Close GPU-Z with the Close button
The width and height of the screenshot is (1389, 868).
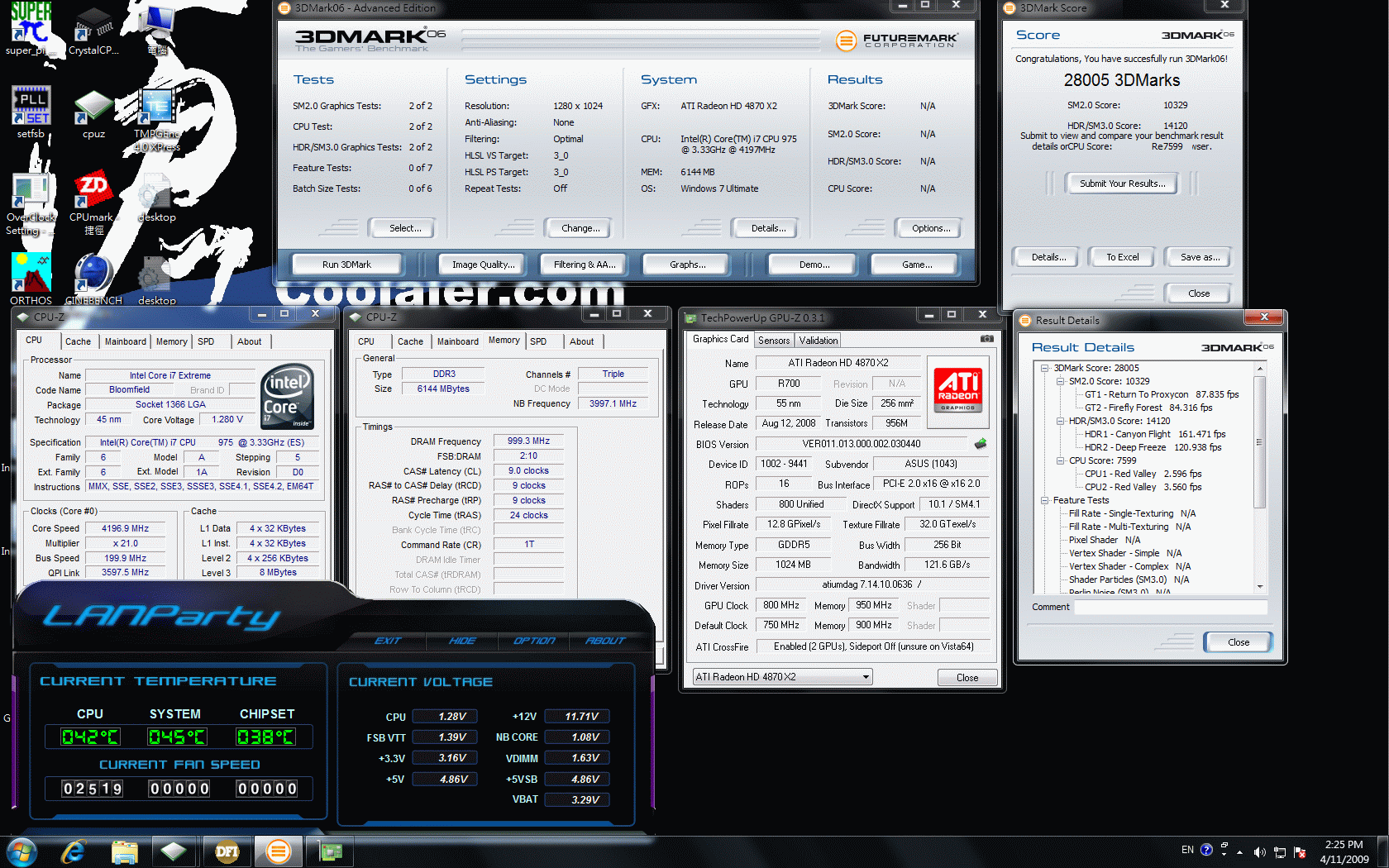click(967, 678)
